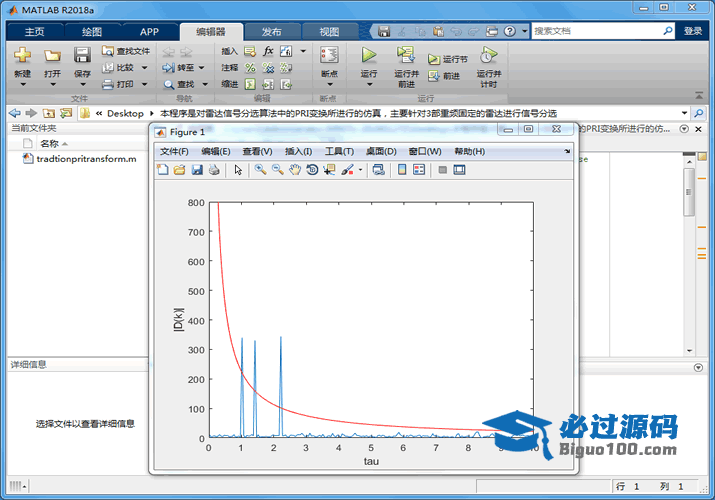Click the percent comment icon

(250, 67)
